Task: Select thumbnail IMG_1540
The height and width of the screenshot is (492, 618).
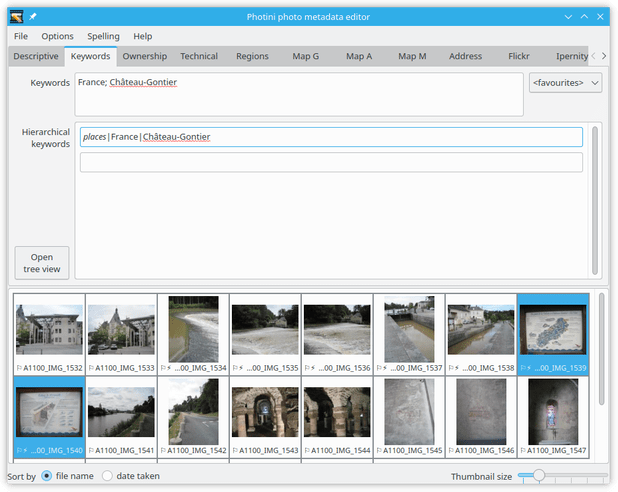Action: click(49, 416)
